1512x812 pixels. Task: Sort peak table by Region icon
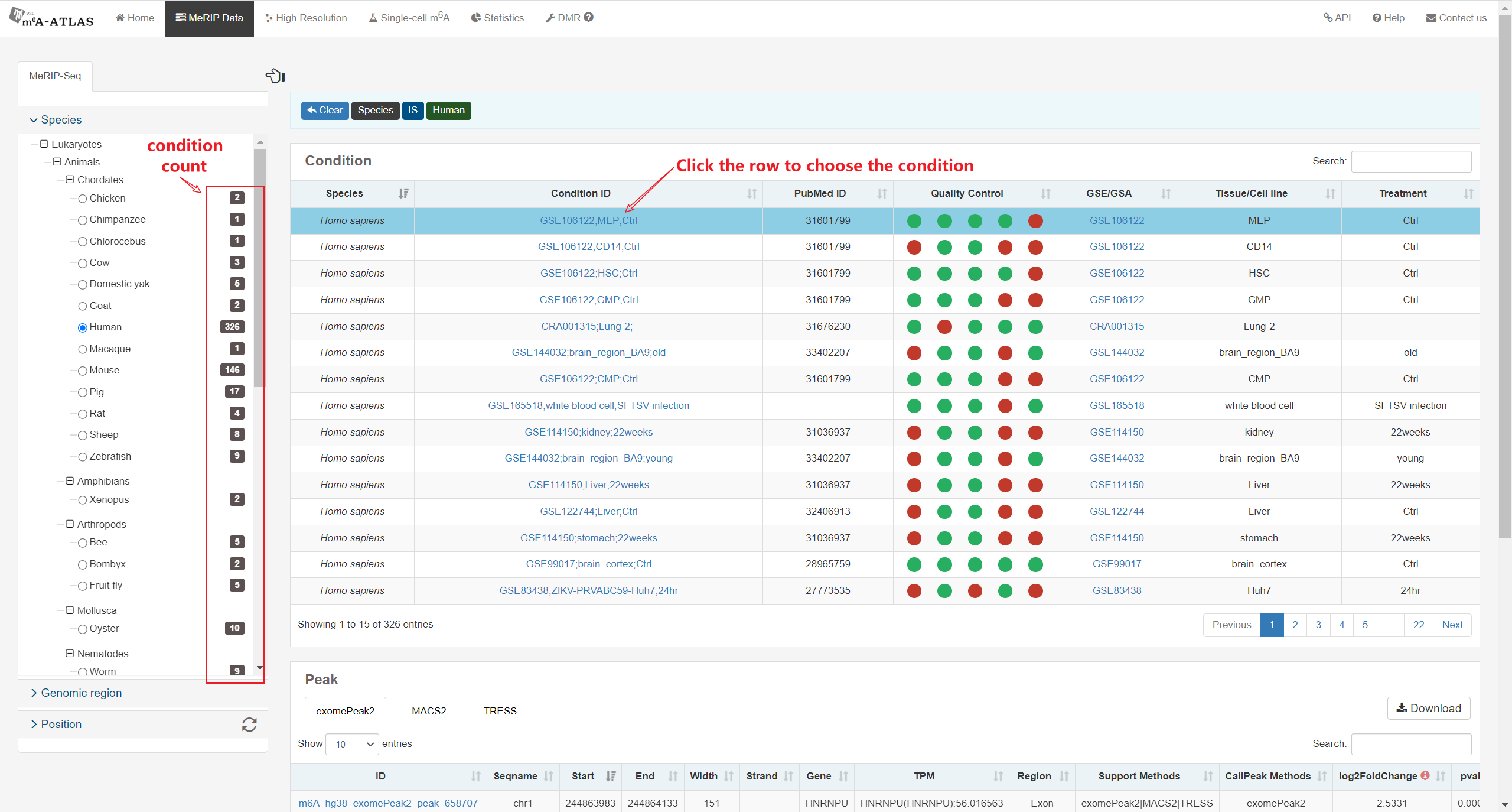click(x=1064, y=776)
